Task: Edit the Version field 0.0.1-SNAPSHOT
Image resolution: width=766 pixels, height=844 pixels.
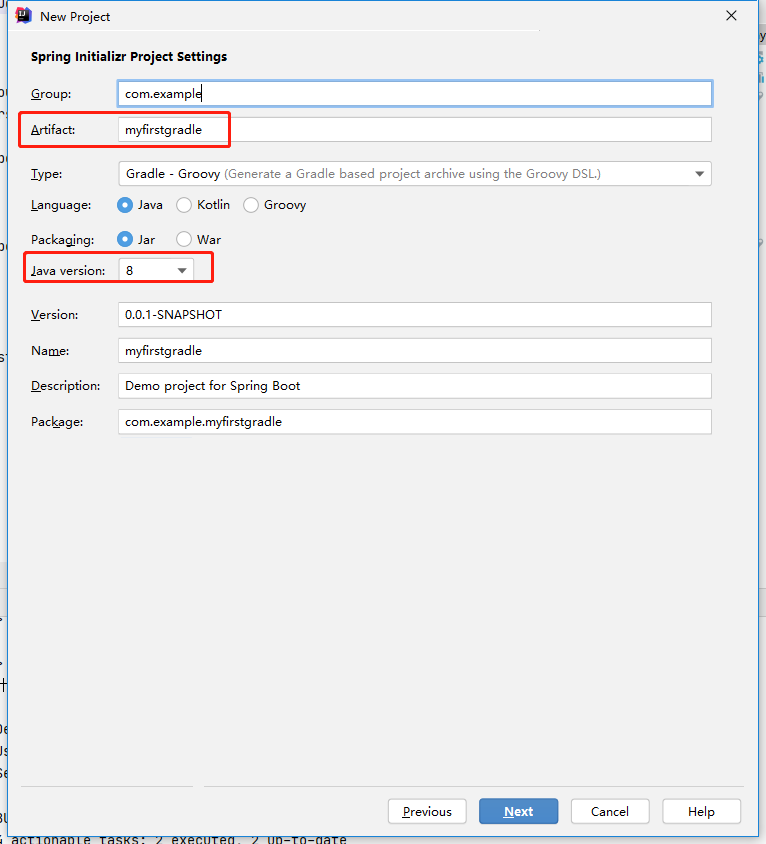Action: coord(415,315)
